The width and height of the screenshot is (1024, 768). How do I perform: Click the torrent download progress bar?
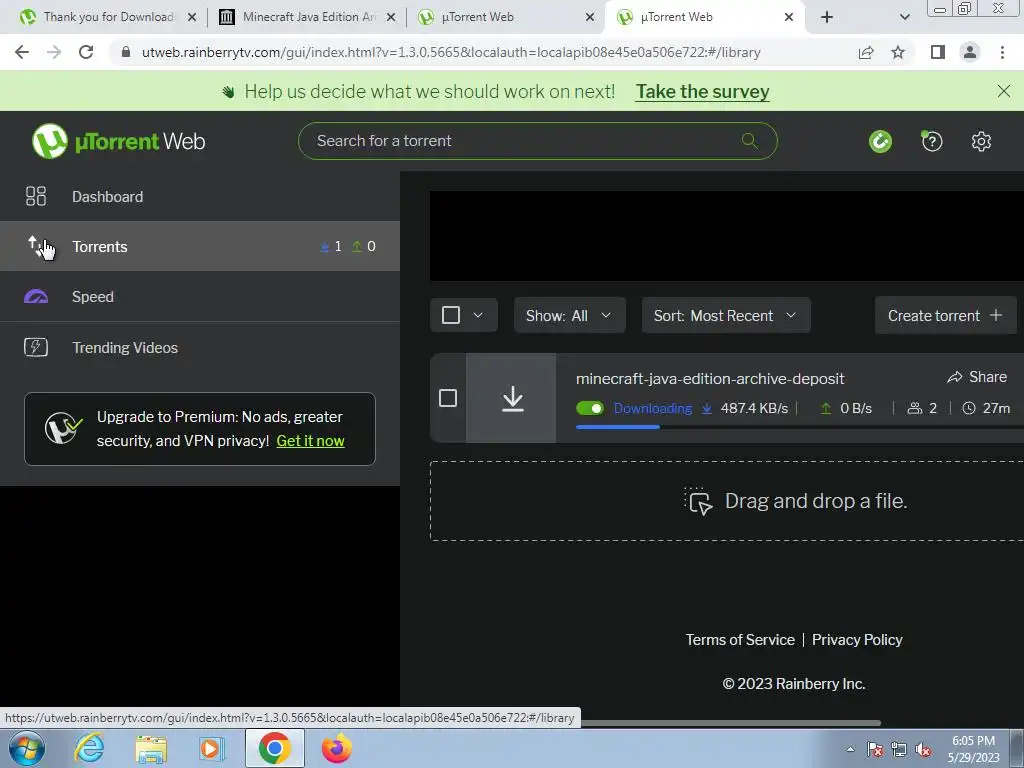pos(799,427)
